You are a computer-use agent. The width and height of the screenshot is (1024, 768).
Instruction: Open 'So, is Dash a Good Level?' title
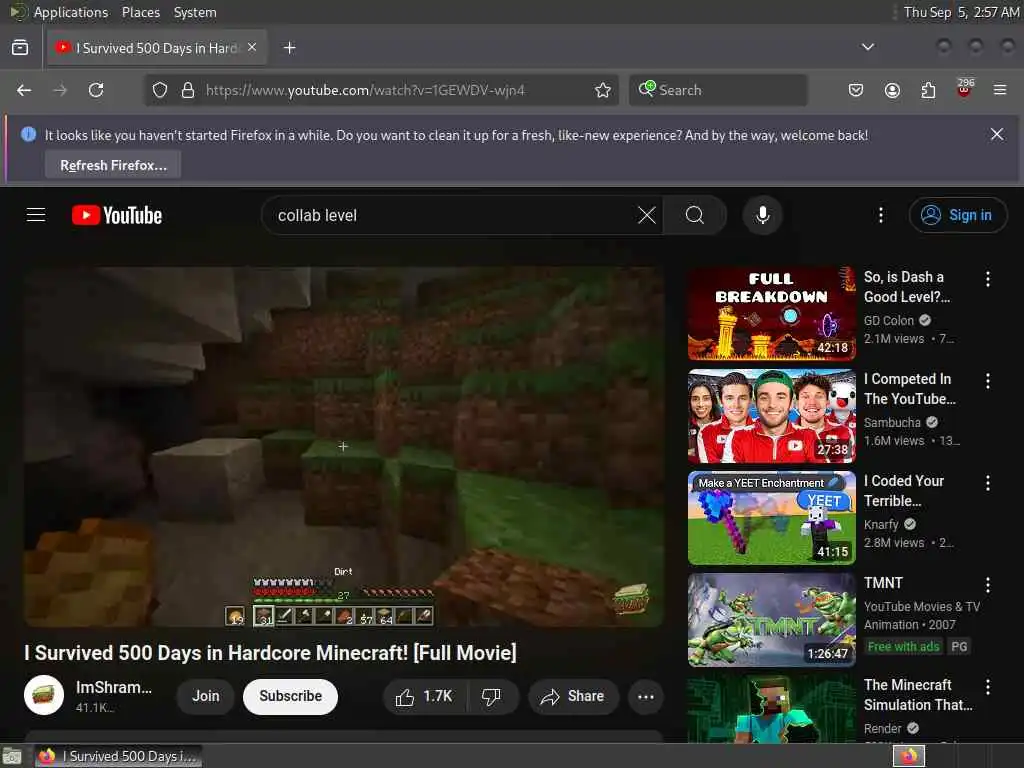click(906, 287)
